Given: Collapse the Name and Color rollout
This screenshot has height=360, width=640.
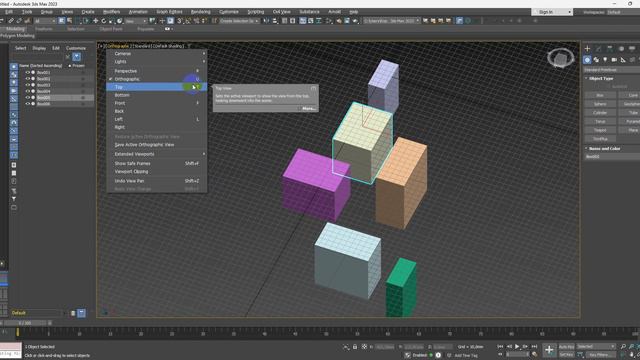Looking at the screenshot, I should coord(604,149).
